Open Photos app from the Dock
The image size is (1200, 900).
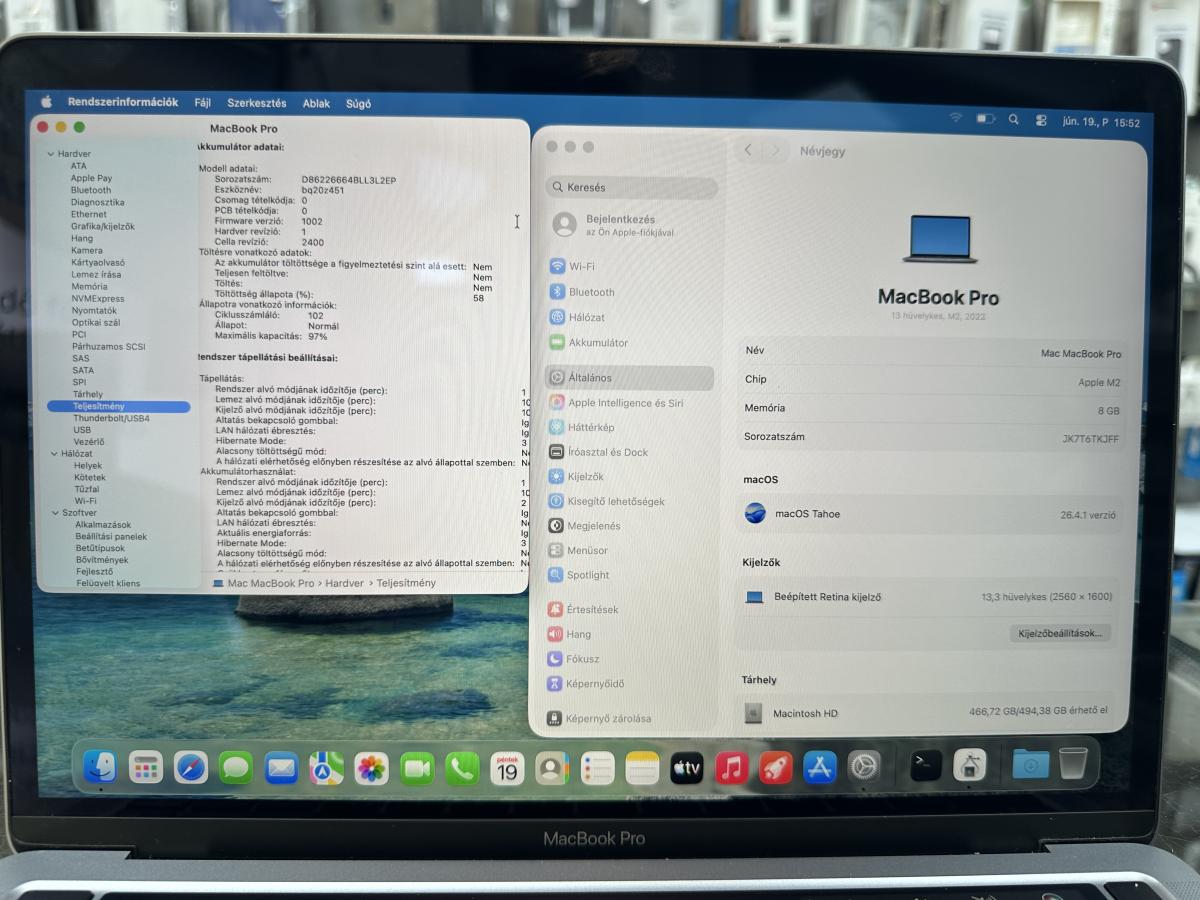(x=371, y=768)
